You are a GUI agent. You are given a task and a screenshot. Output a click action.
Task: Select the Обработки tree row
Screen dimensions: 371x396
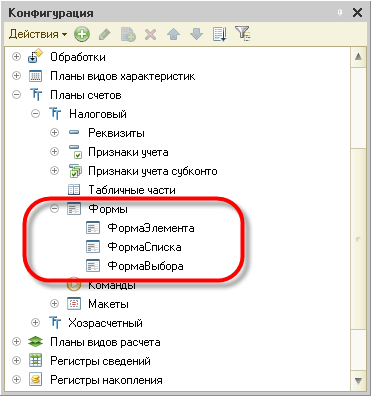point(78,57)
